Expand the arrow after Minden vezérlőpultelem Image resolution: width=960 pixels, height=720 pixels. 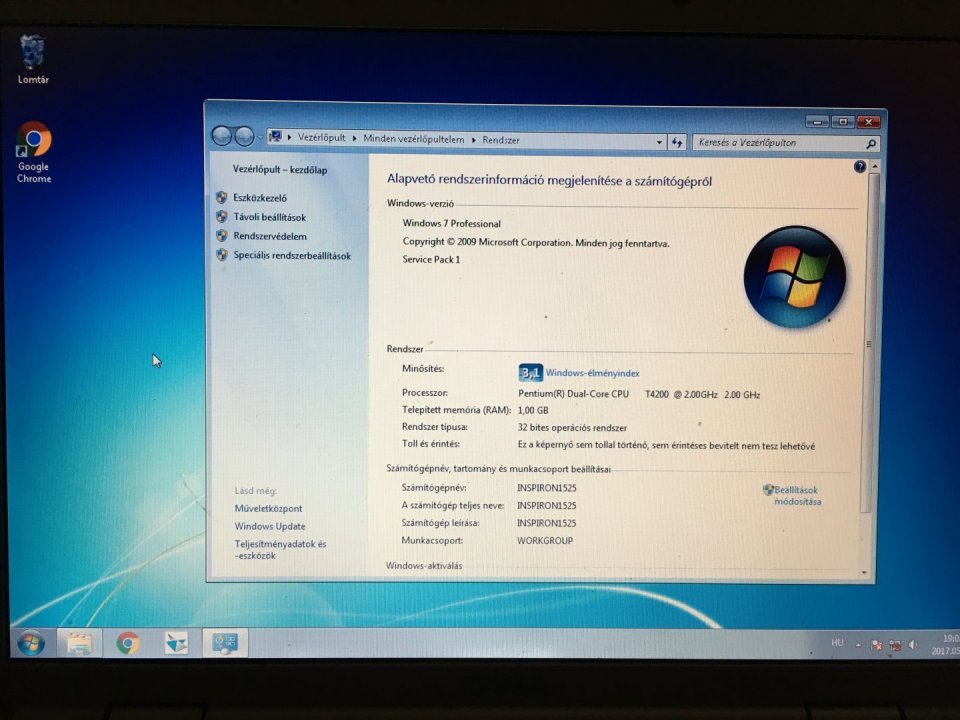[x=473, y=140]
